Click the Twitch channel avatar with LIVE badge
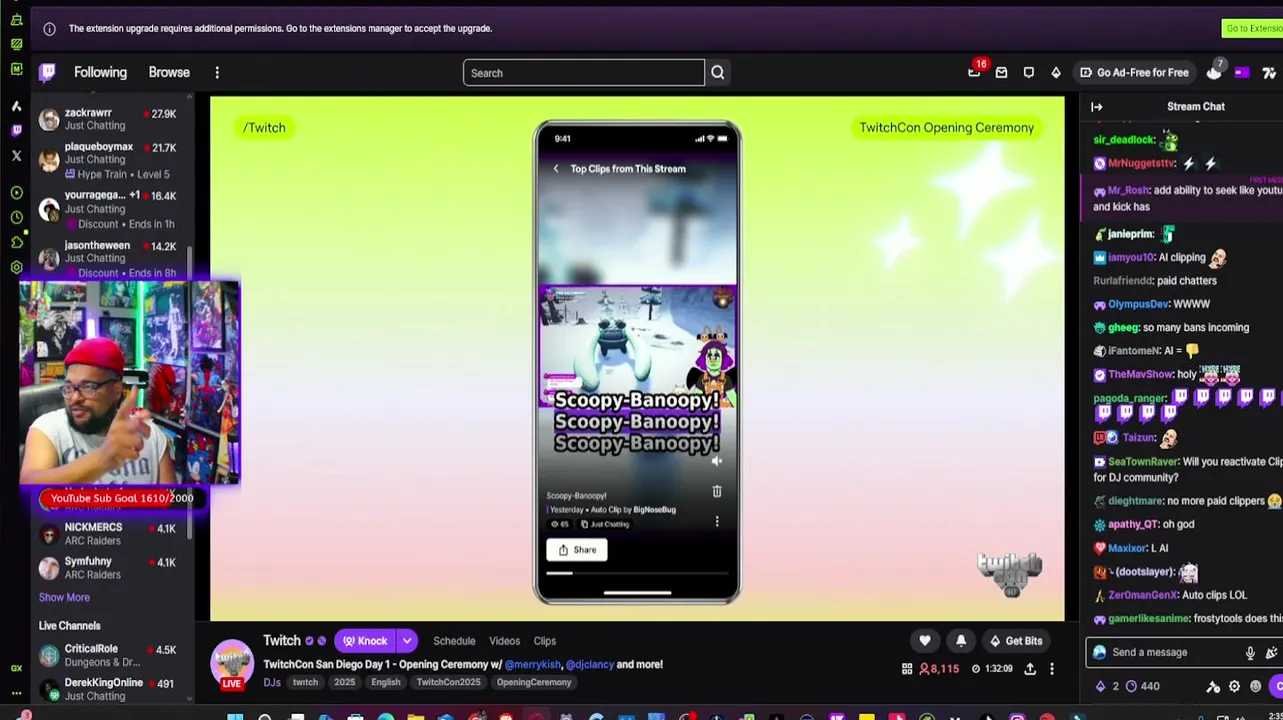Viewport: 1283px width, 720px height. 232,664
